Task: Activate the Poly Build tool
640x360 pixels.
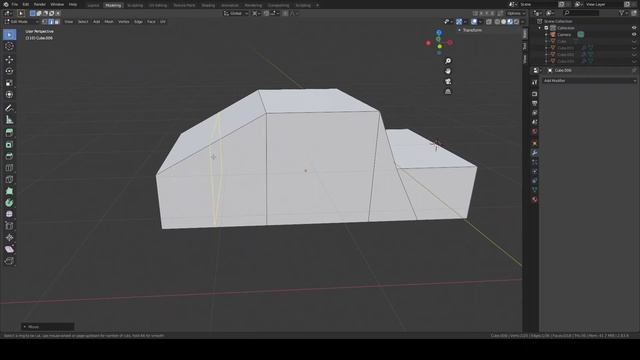Action: [9, 191]
